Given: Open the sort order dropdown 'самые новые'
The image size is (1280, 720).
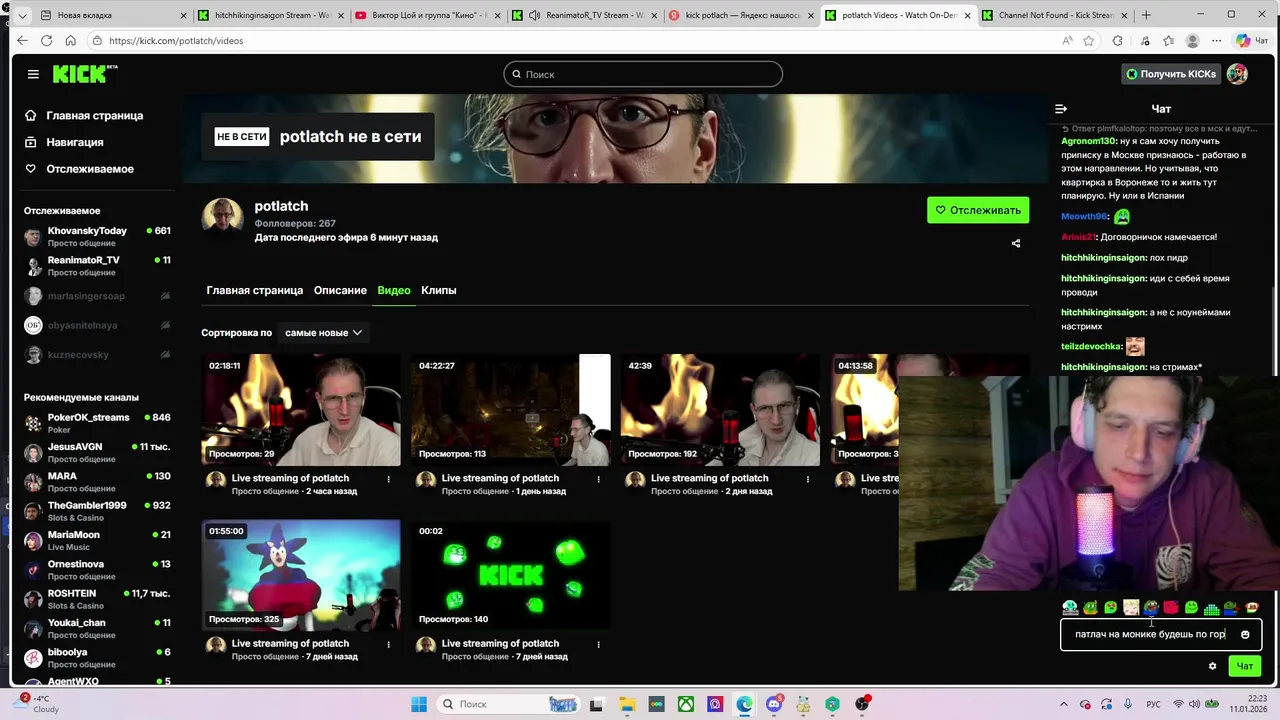Looking at the screenshot, I should click(x=322, y=333).
